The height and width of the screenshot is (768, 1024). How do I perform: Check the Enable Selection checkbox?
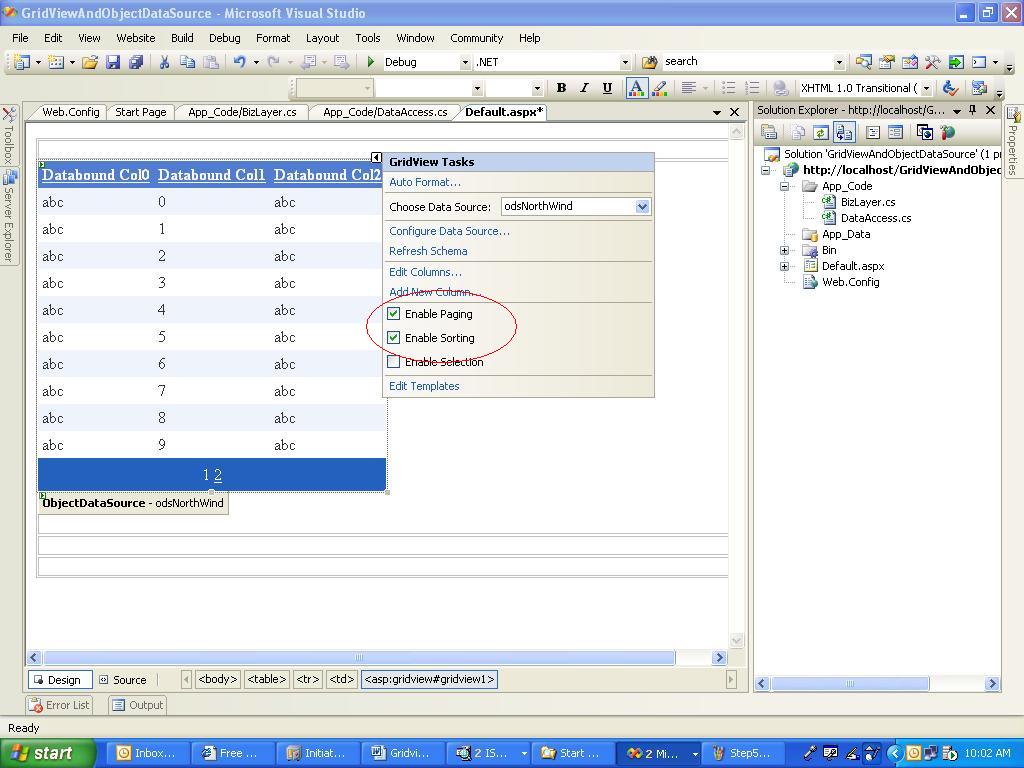(393, 362)
